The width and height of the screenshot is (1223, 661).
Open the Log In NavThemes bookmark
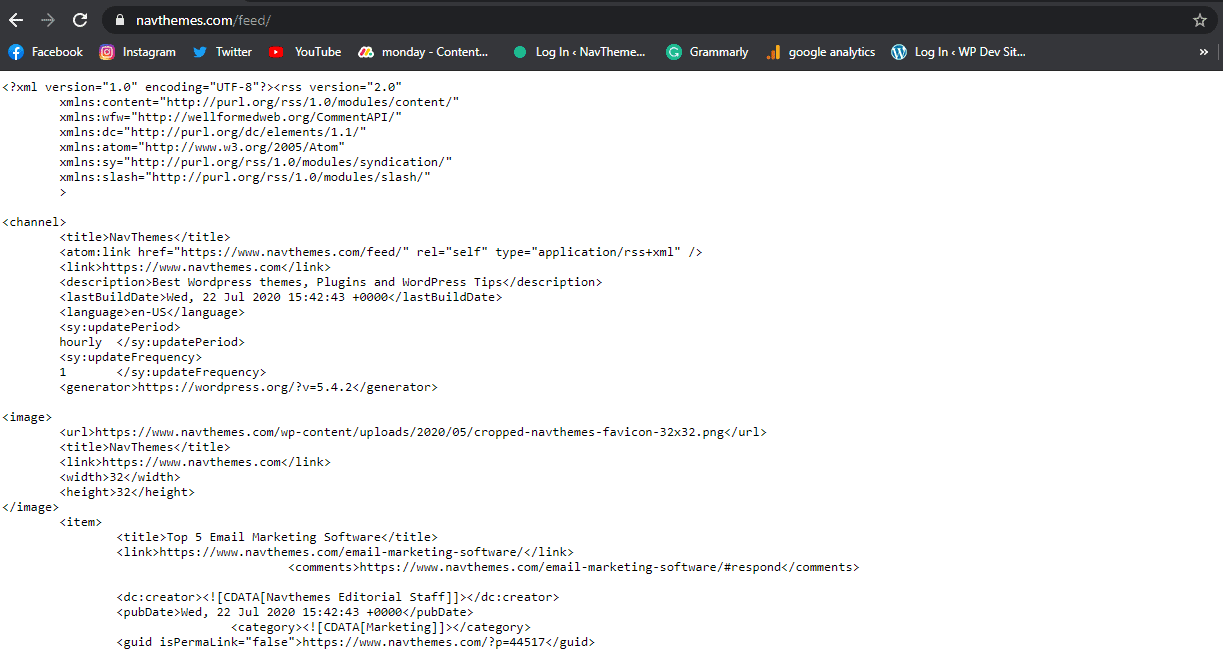pyautogui.click(x=579, y=52)
